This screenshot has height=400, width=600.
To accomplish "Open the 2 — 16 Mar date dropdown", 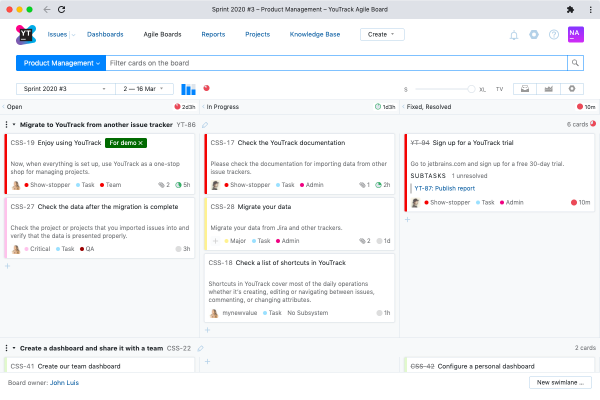I will [x=144, y=89].
